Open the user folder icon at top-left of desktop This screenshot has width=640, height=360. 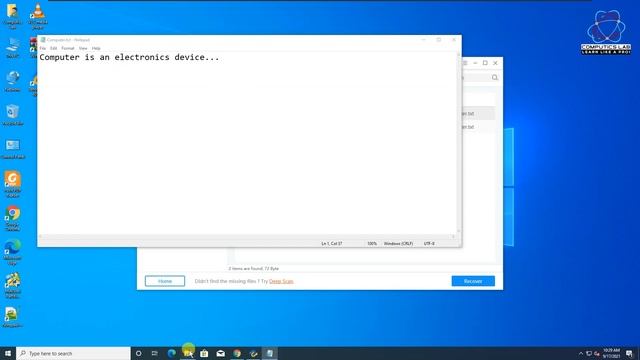(x=13, y=16)
